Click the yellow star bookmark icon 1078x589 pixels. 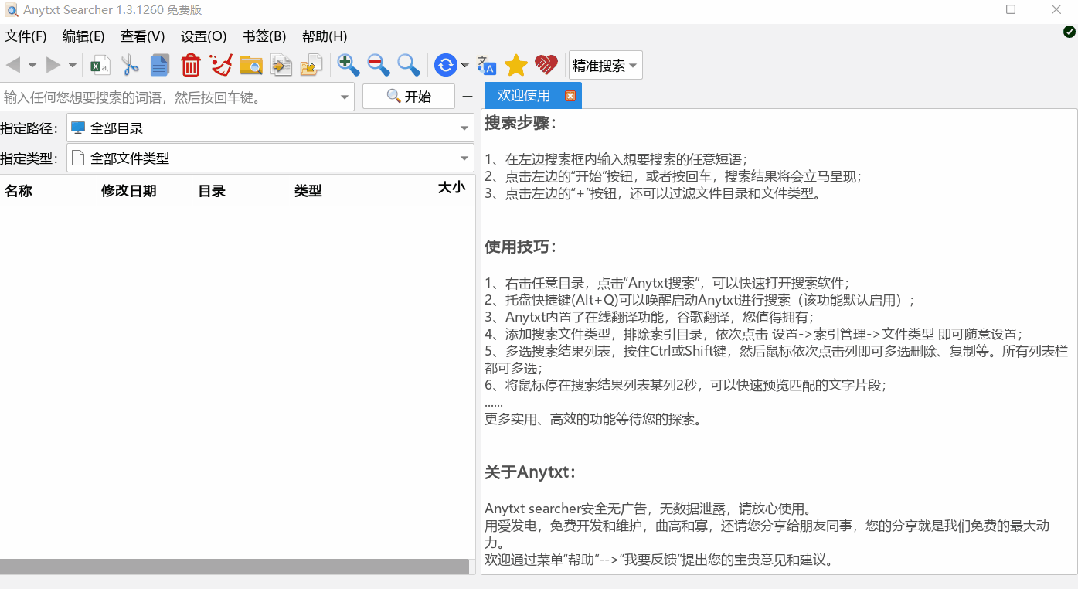pos(516,65)
